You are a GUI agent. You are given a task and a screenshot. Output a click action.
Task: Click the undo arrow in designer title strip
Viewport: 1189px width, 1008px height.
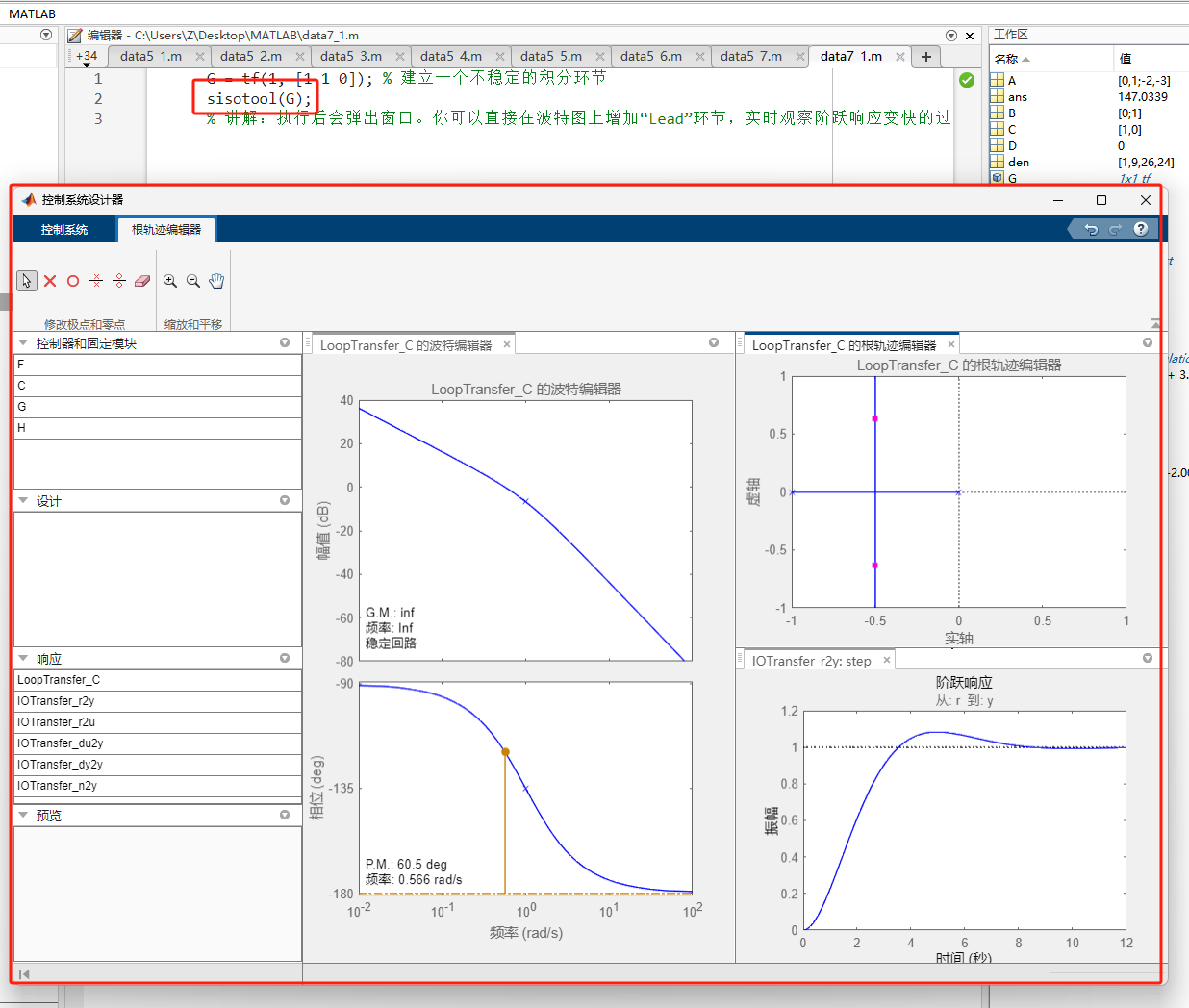pyautogui.click(x=1091, y=229)
